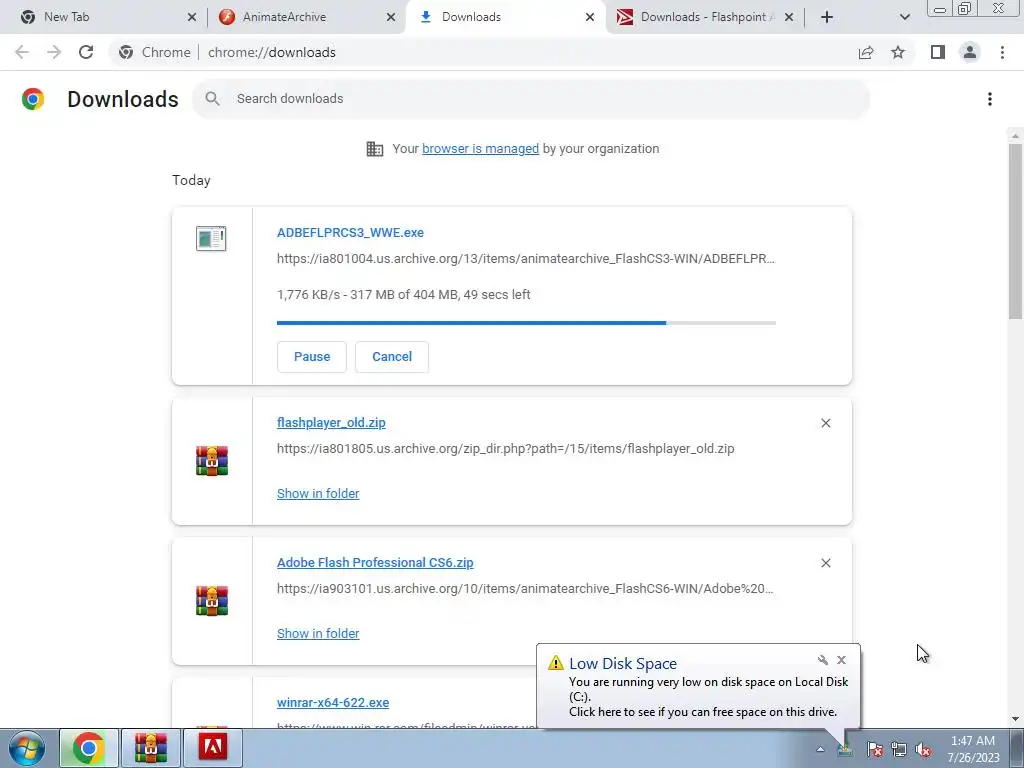Click the Low Disk Space notification balloon

698,686
